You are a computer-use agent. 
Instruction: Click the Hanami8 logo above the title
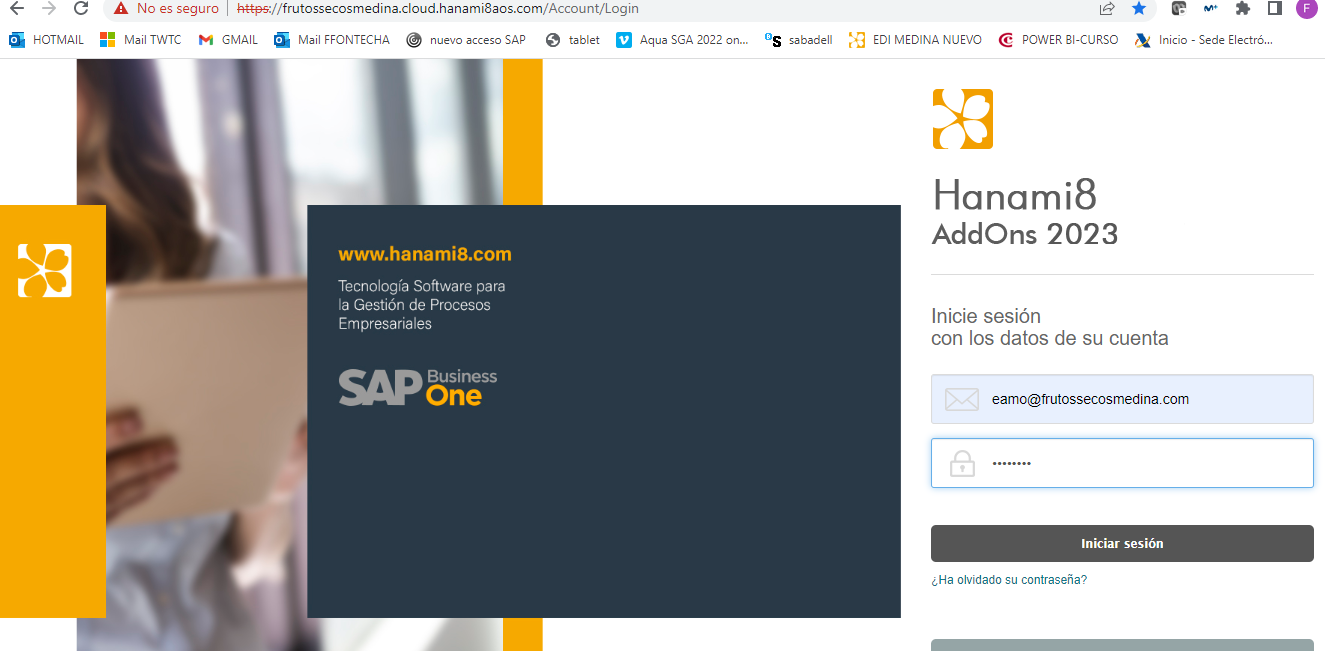(x=962, y=119)
